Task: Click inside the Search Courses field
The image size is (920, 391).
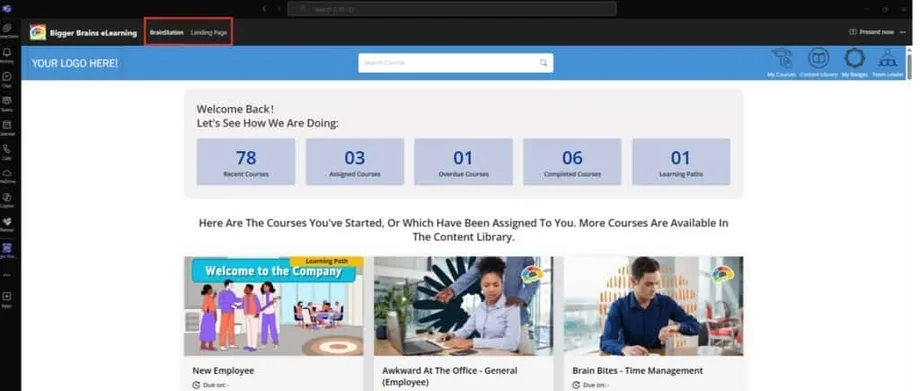Action: (x=455, y=63)
